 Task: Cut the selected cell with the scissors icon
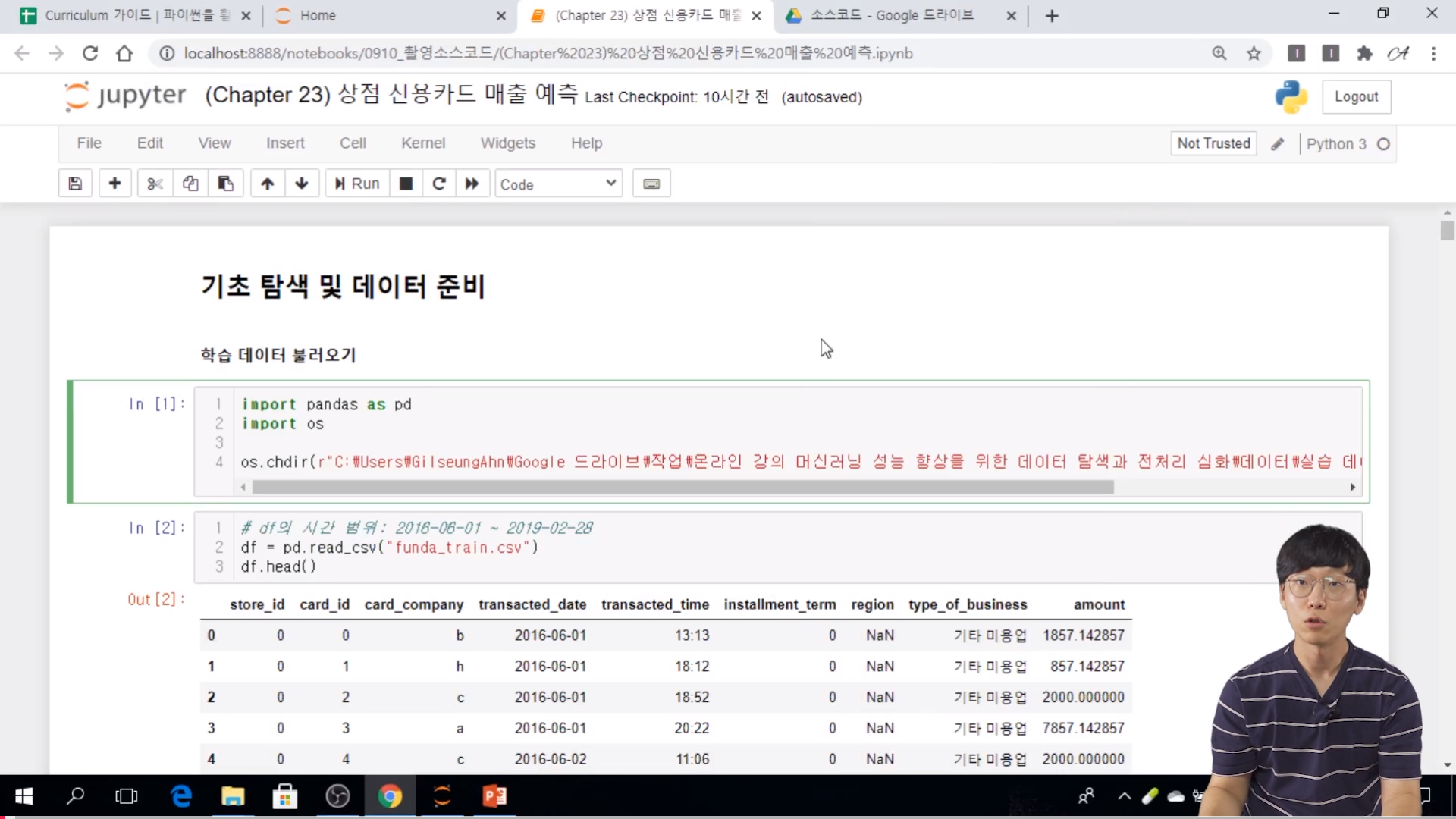click(x=155, y=184)
